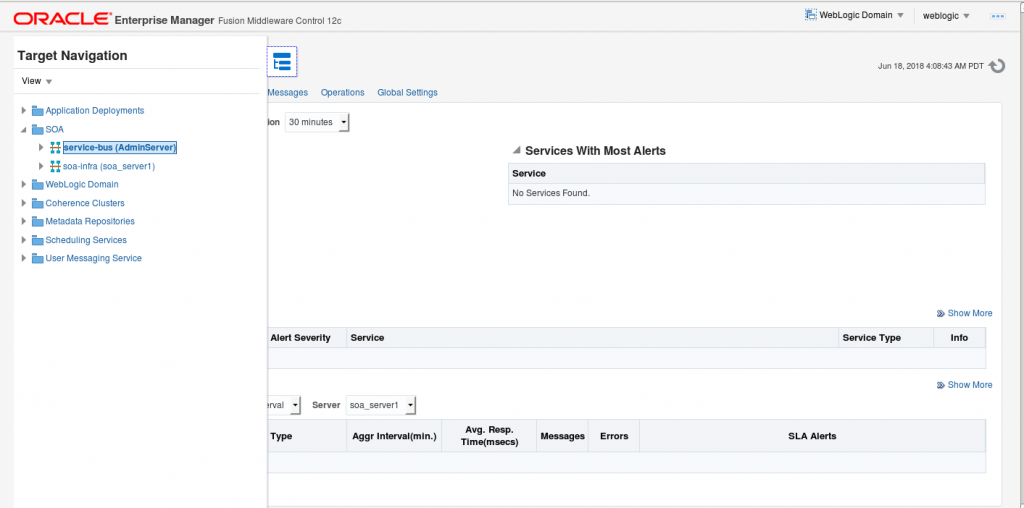Click the Service column header in alerts table

click(592, 338)
